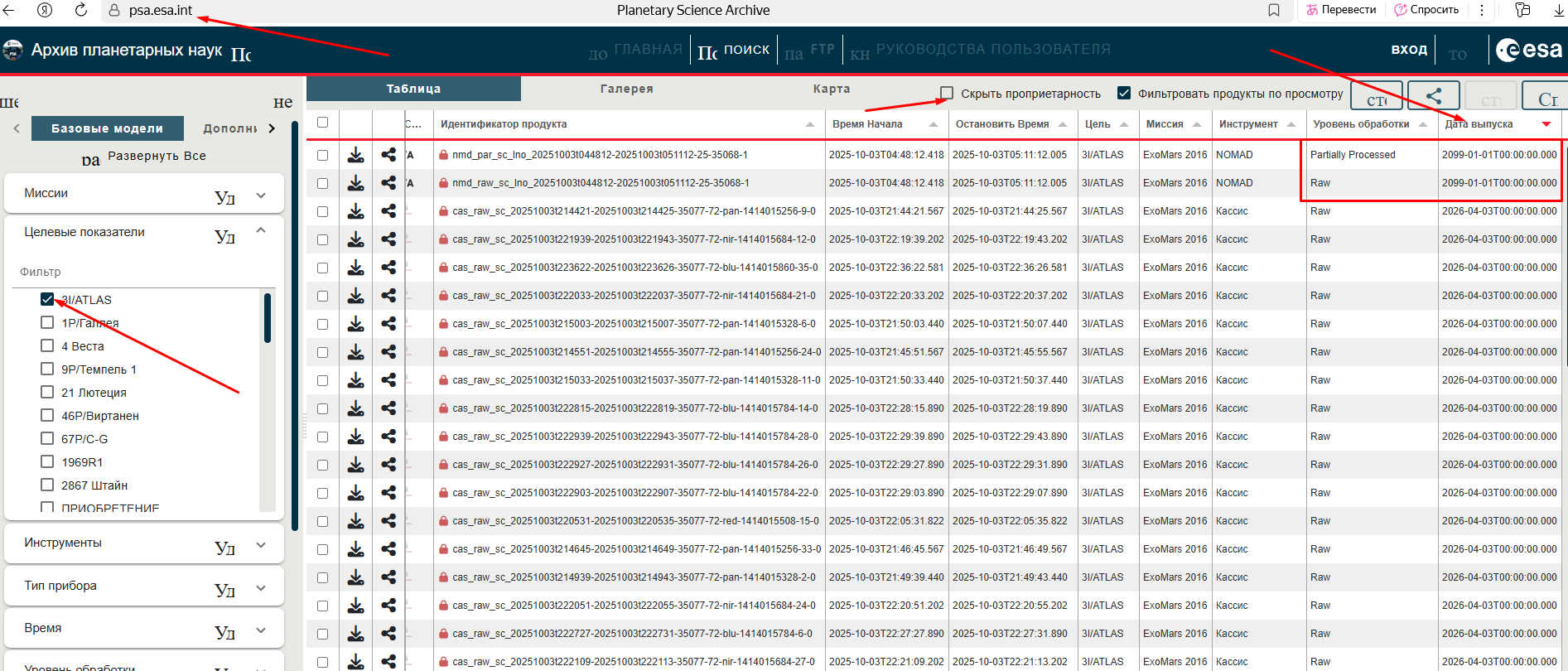
Task: Click the address bar showing psa.esa.int
Action: pyautogui.click(x=160, y=10)
